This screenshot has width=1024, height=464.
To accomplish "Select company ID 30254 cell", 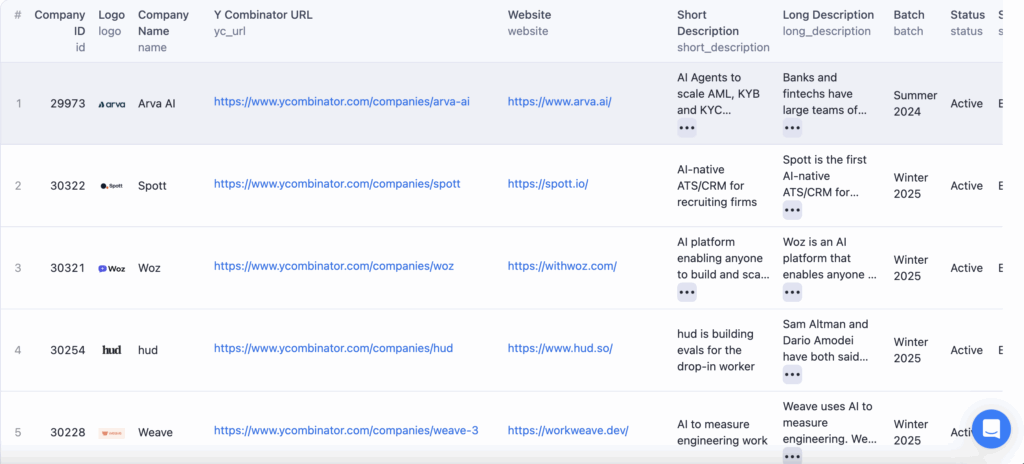I will (x=68, y=350).
